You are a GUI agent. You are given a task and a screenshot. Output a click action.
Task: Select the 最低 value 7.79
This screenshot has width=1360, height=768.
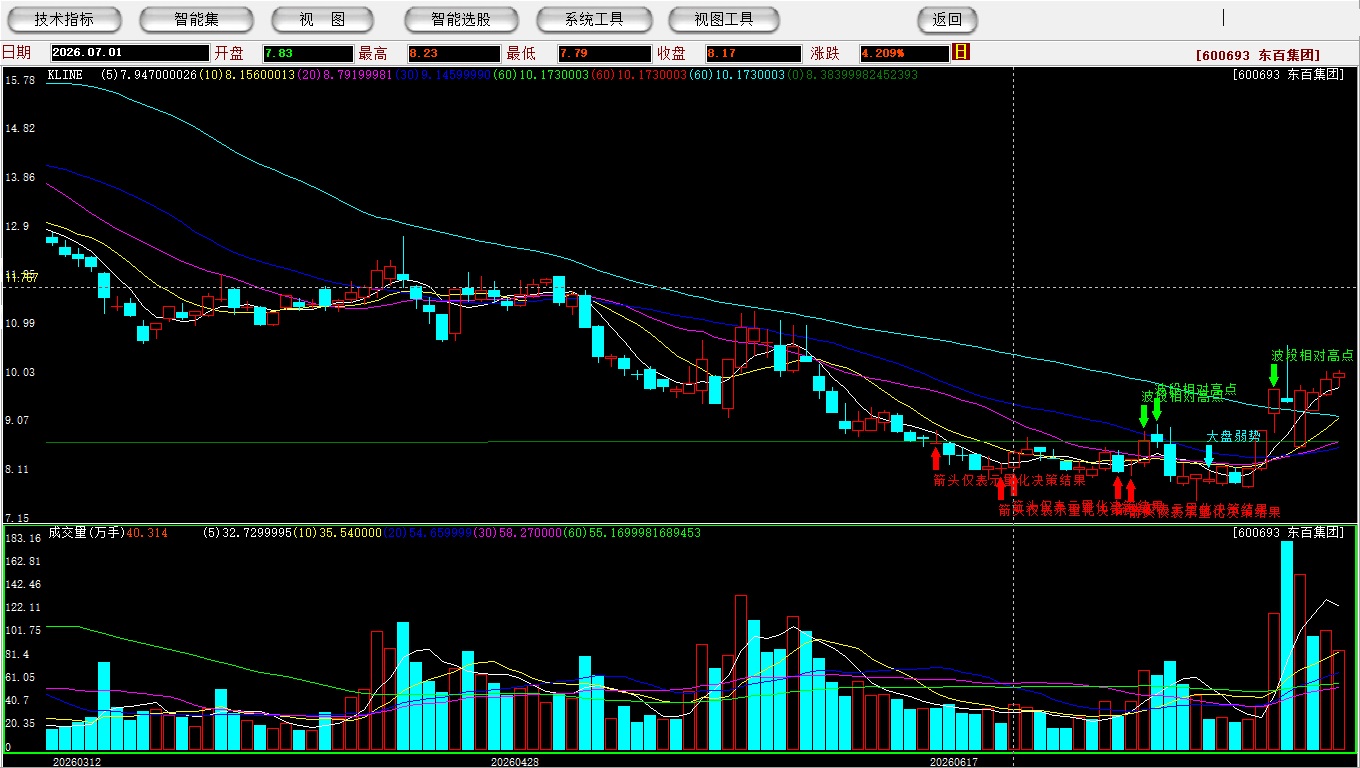pos(605,53)
